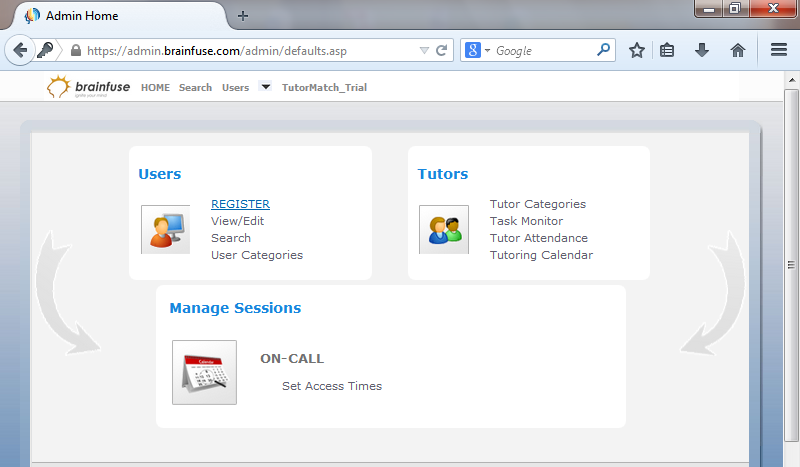The width and height of the screenshot is (800, 467).
Task: Click the scrollbar up arrow
Action: pyautogui.click(x=791, y=80)
